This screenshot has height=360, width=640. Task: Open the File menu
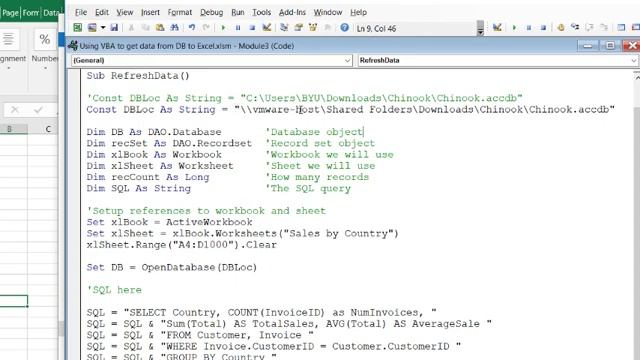(x=80, y=12)
